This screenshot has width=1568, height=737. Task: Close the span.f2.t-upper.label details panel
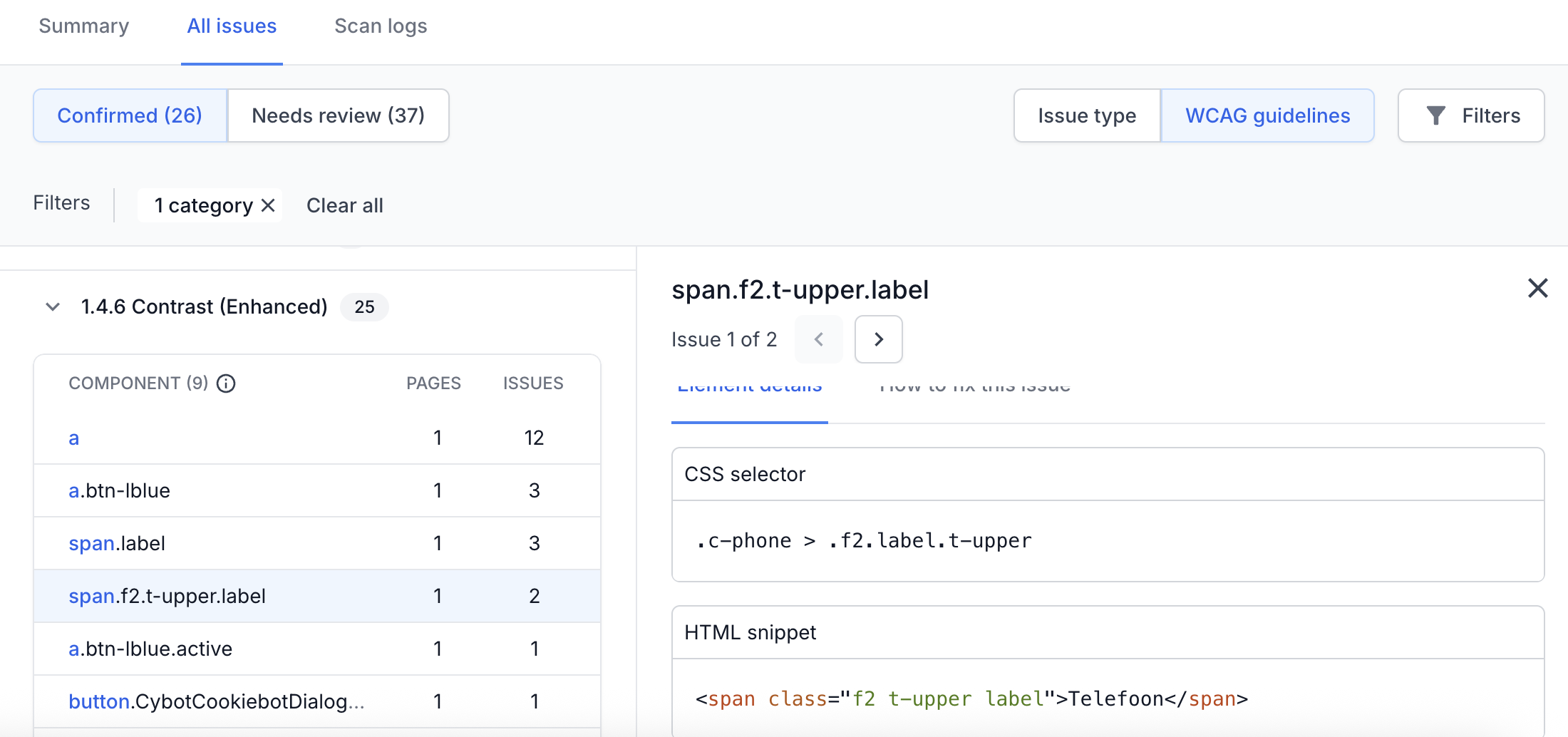(x=1538, y=288)
